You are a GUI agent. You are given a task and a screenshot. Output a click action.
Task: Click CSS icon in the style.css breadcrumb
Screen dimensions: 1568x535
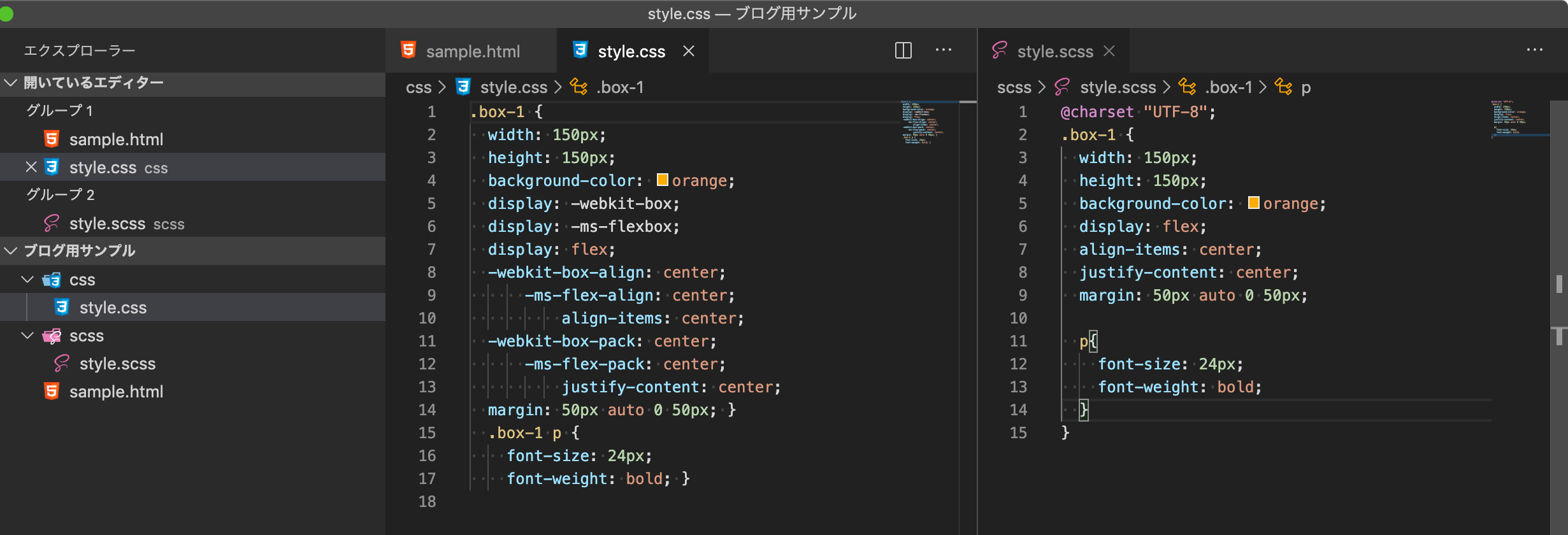464,87
